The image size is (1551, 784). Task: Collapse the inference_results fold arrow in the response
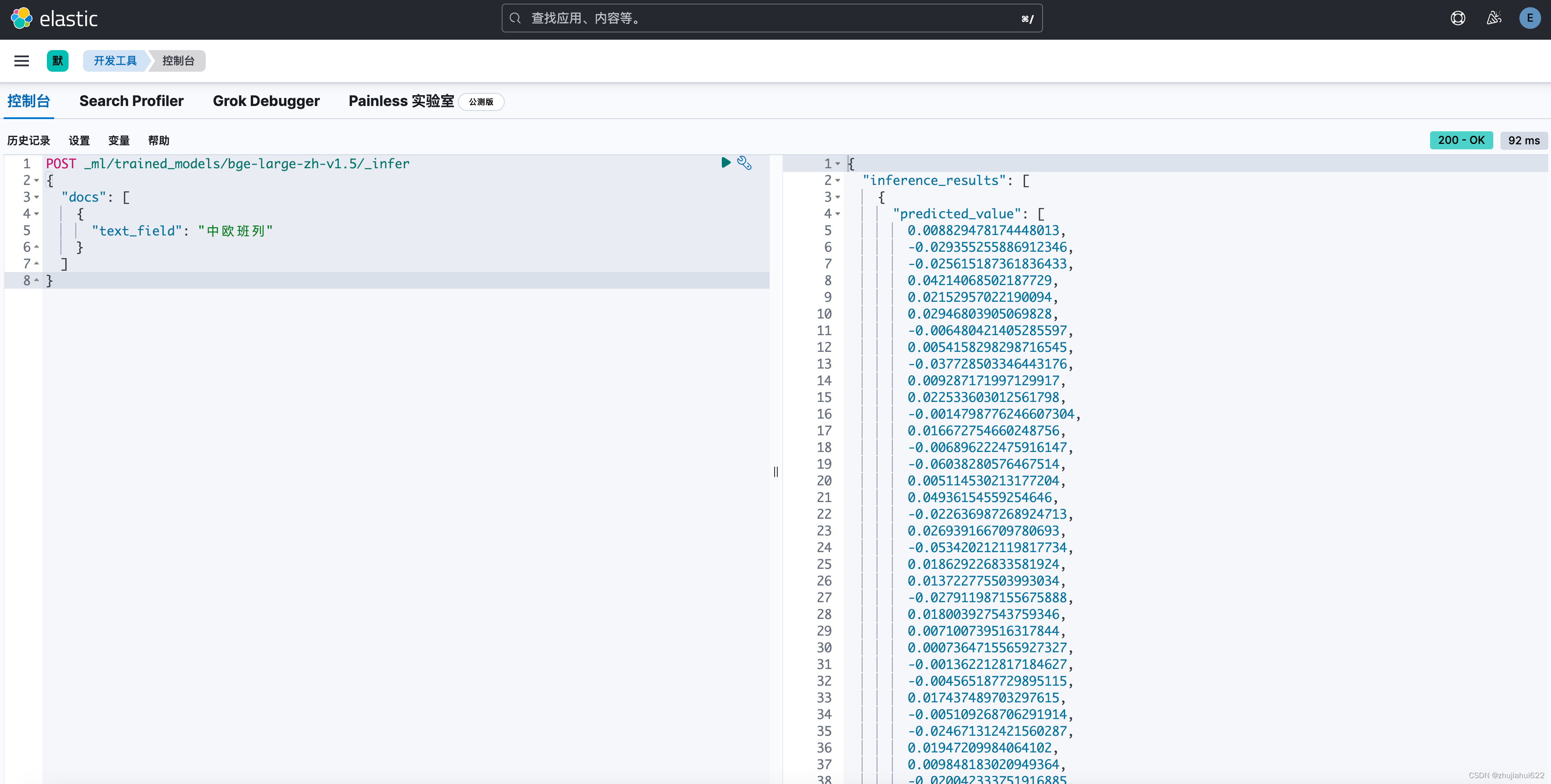(837, 180)
